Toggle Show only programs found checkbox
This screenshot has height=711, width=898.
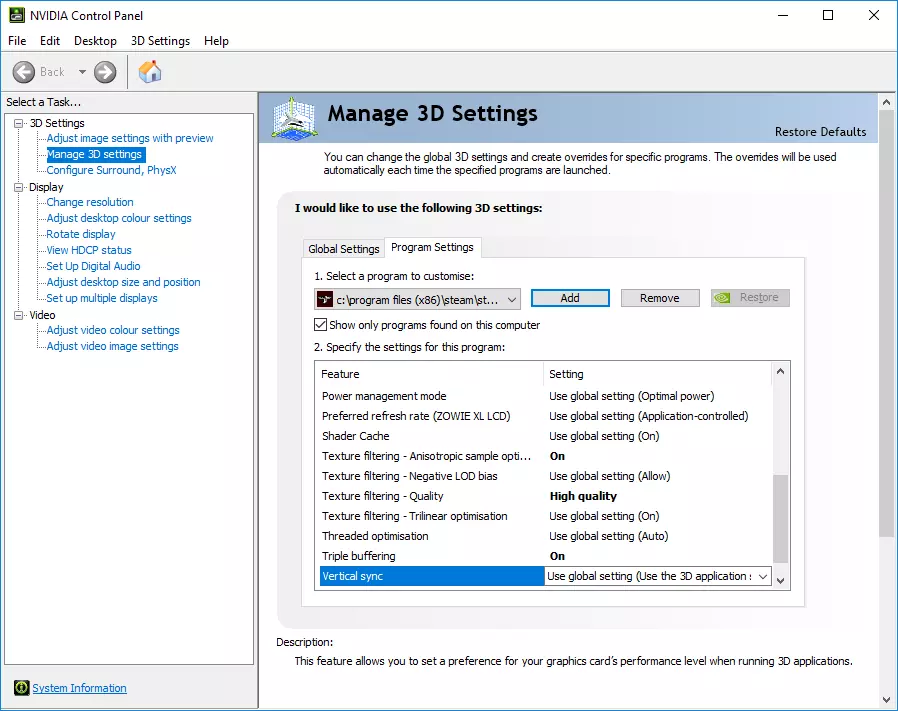coord(321,325)
